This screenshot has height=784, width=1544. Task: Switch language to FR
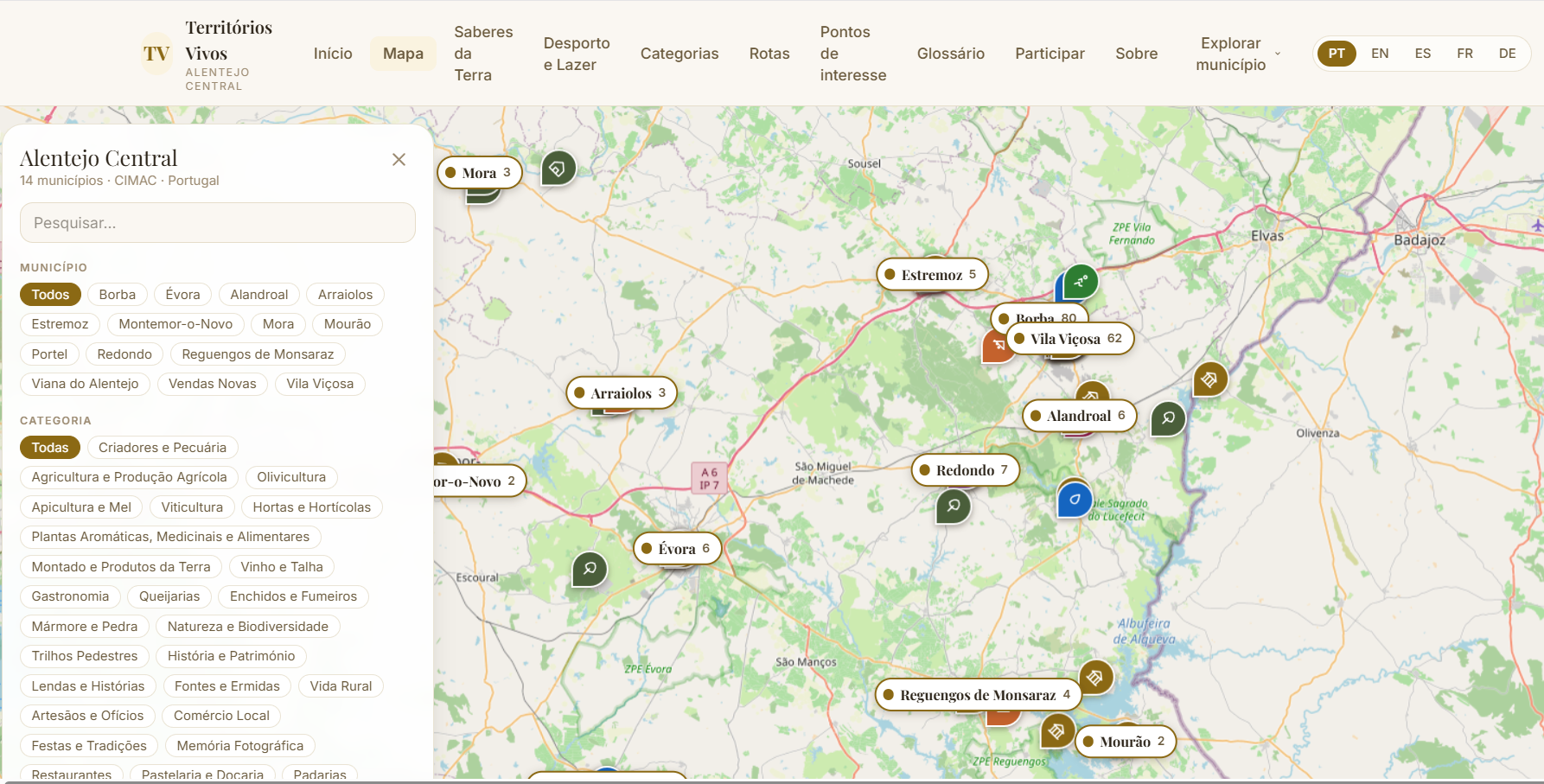tap(1464, 54)
